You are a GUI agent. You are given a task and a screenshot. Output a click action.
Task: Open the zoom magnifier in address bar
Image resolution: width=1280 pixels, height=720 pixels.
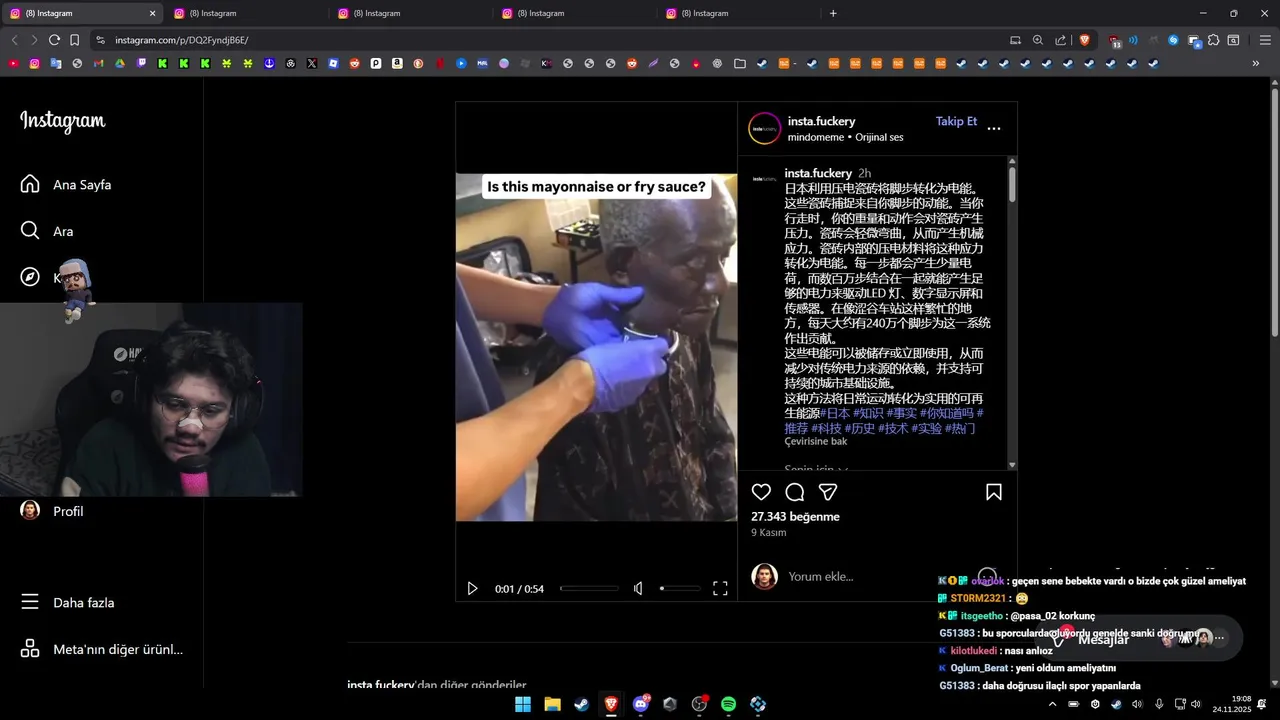pos(1038,40)
